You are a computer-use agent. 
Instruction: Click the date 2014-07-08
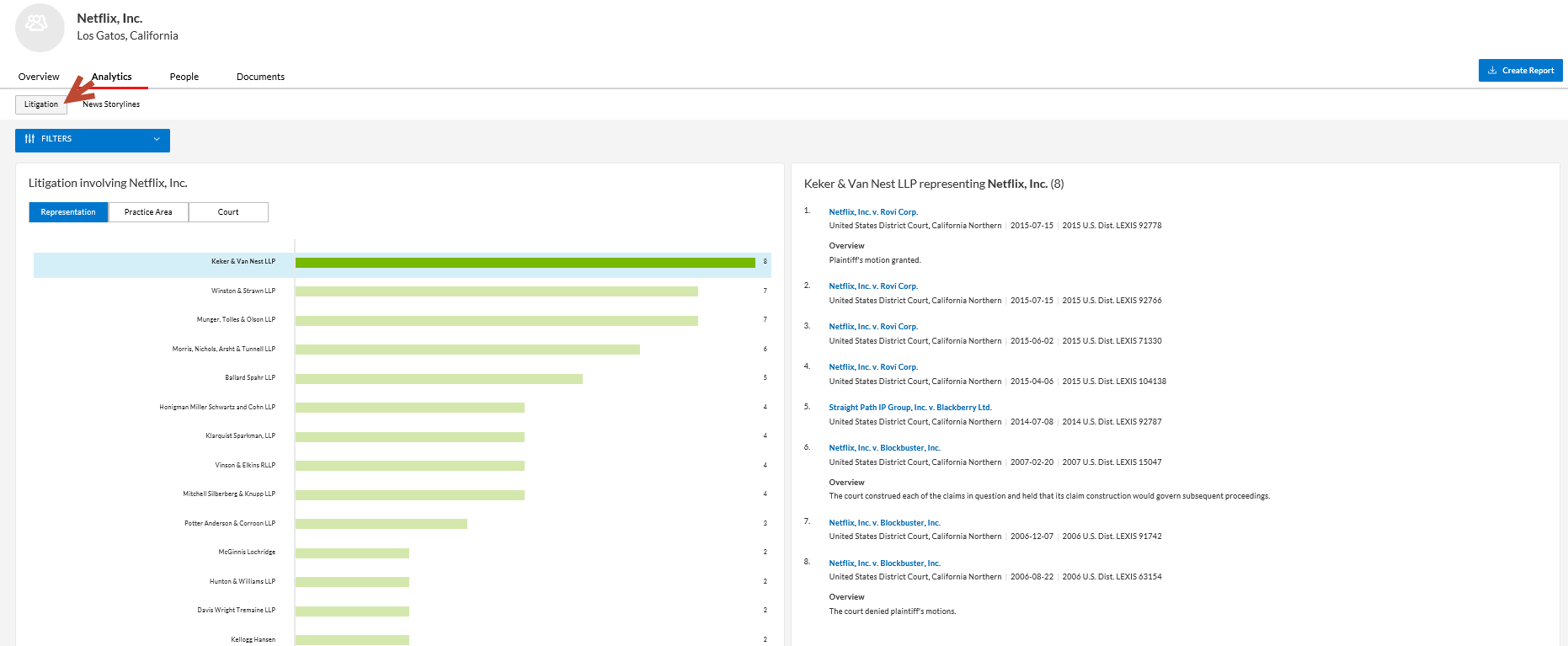(x=1032, y=422)
